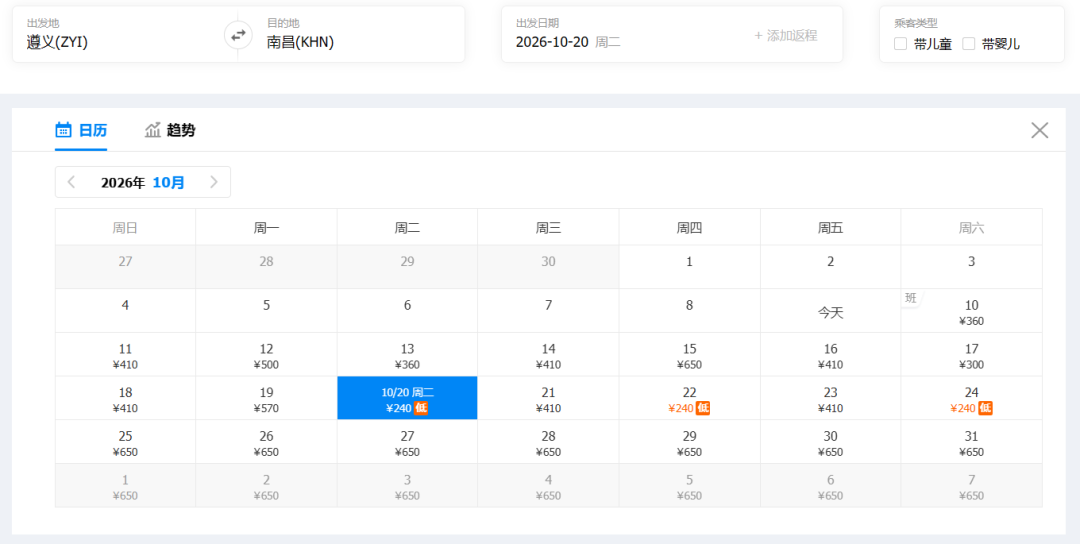
Task: Select October 17 with ¥300 fare
Action: [971, 355]
